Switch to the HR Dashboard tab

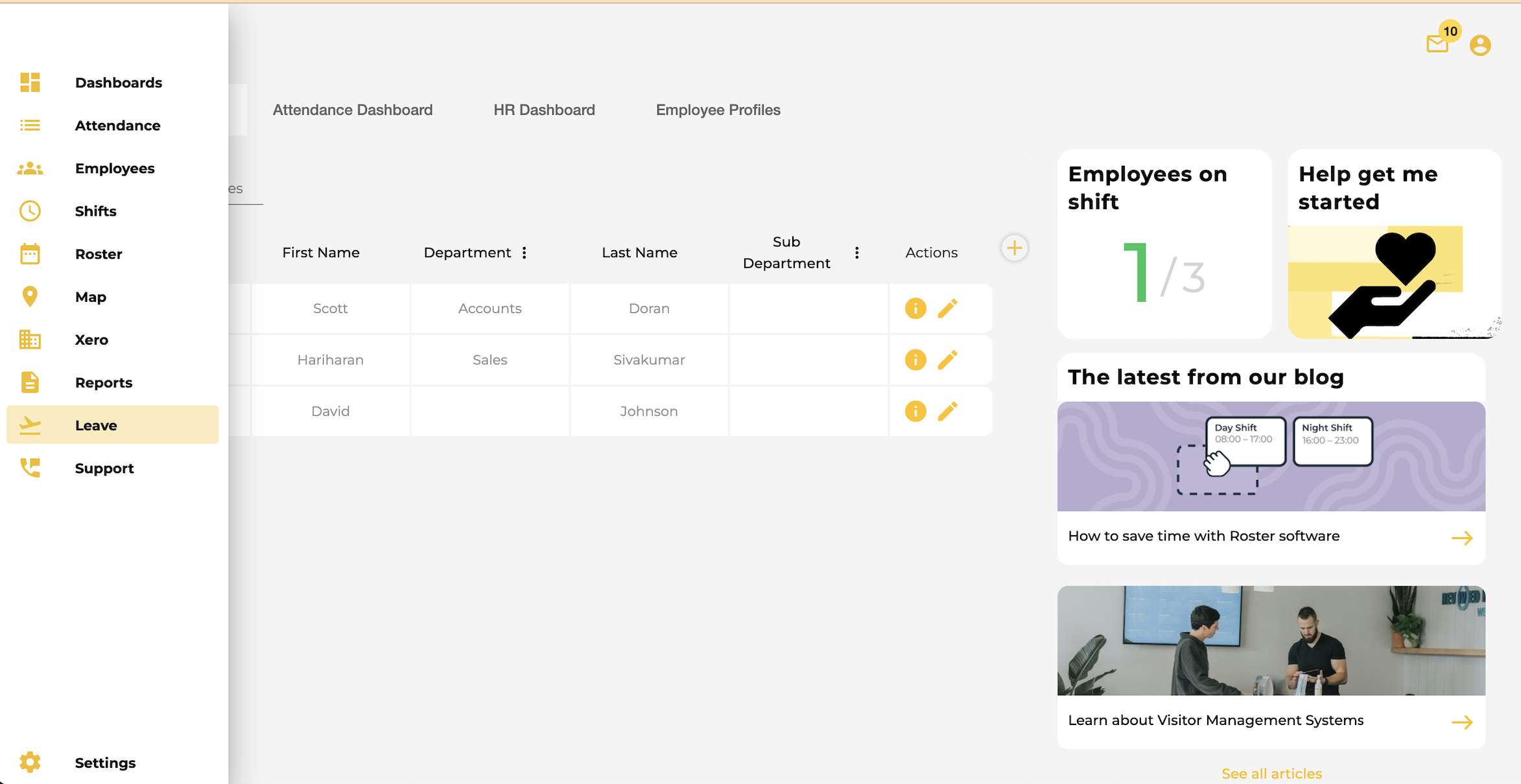click(x=544, y=110)
